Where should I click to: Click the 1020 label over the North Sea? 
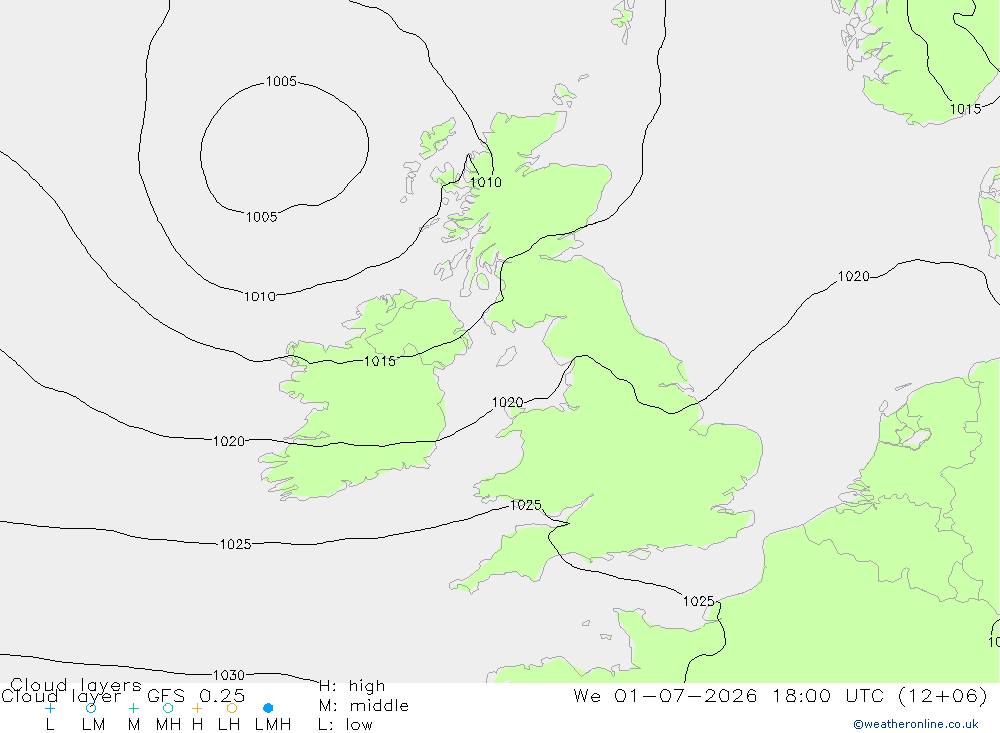(x=853, y=276)
